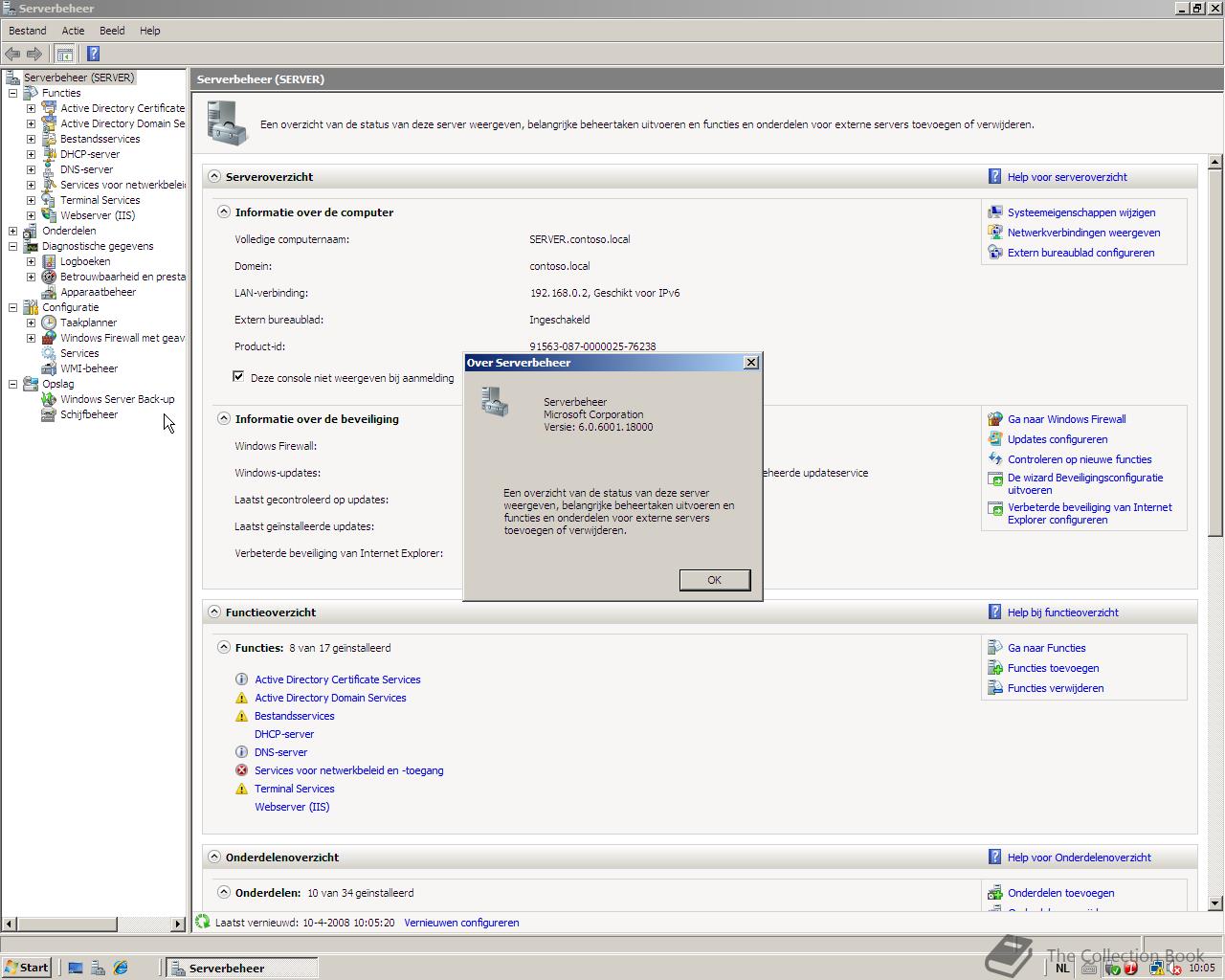Click the forward arrow toolbar icon
Viewport: 1225px width, 980px height.
(x=34, y=54)
